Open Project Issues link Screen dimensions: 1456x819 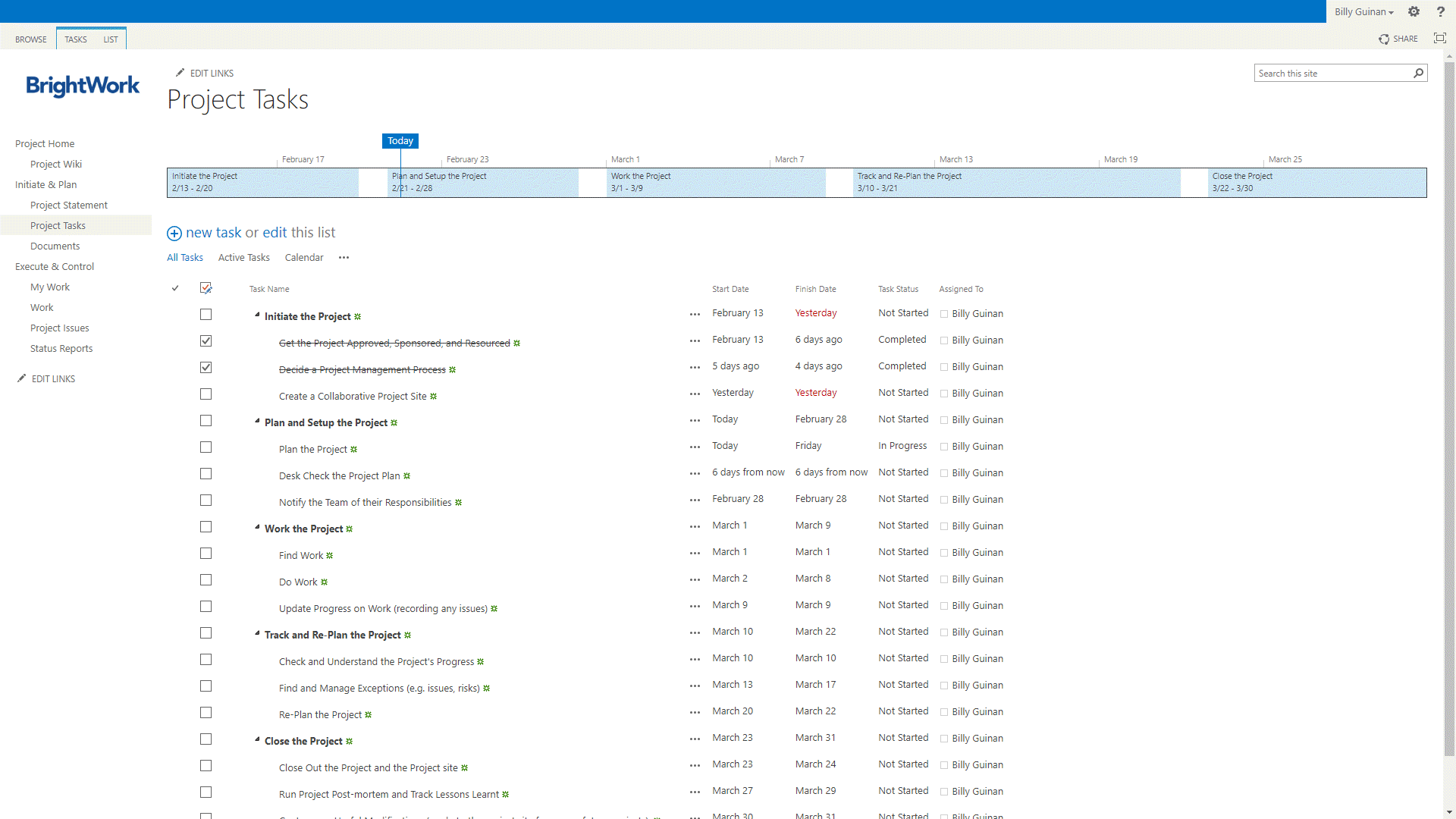60,328
